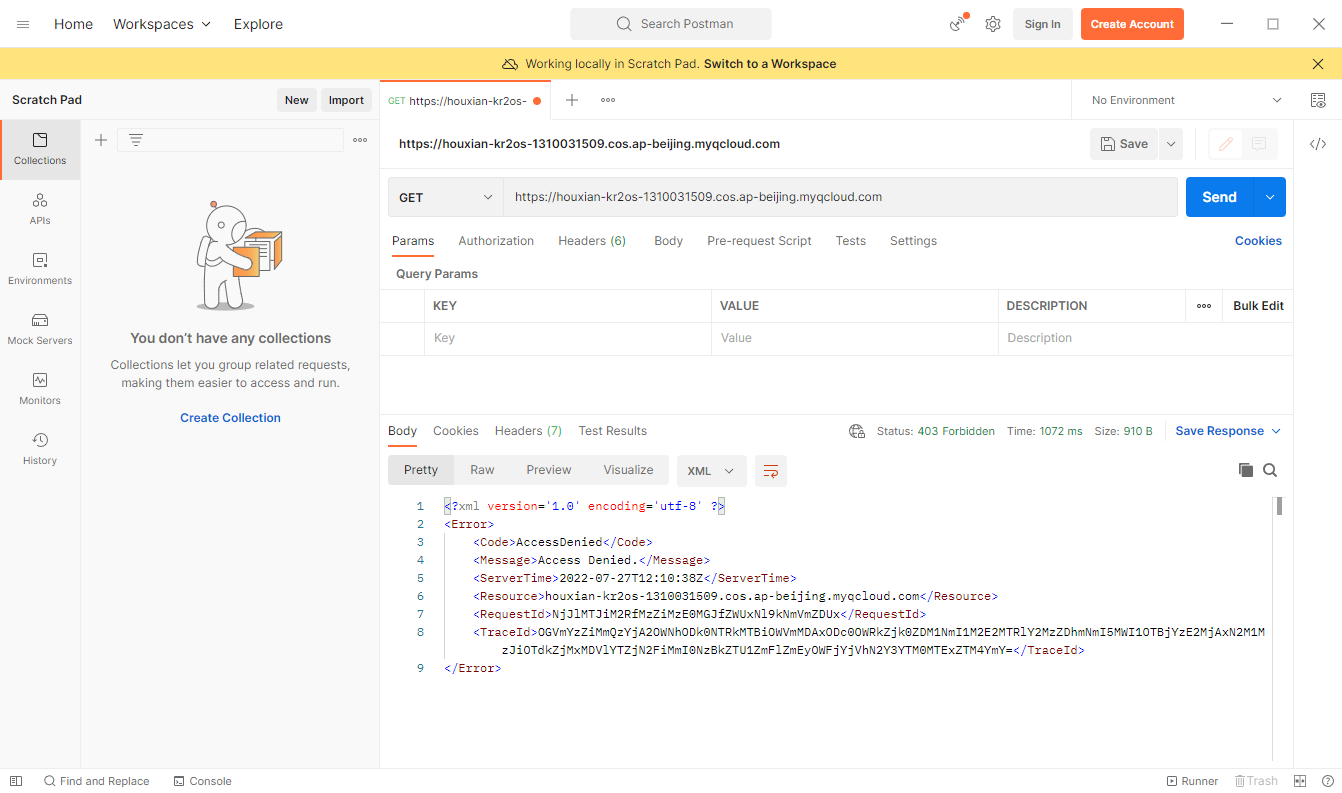1342x793 pixels.
Task: Click the Create Account button
Action: 1132,24
